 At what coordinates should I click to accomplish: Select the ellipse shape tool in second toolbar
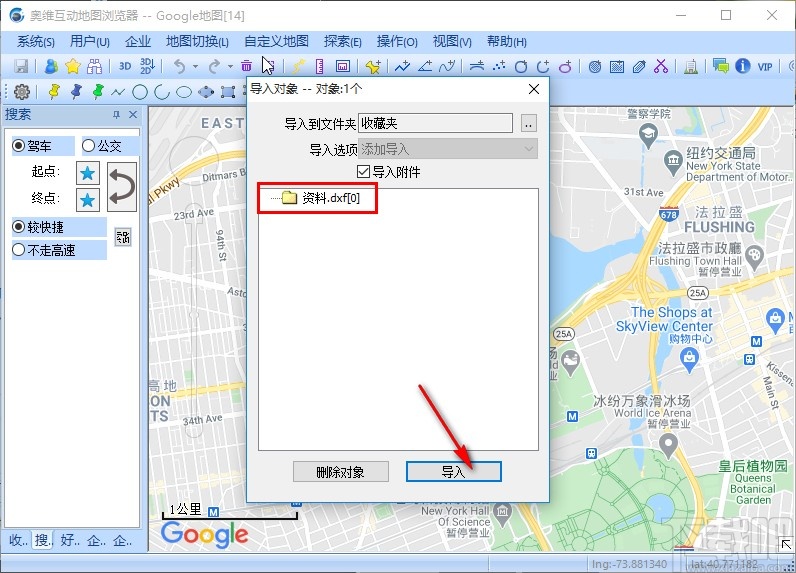pos(184,92)
